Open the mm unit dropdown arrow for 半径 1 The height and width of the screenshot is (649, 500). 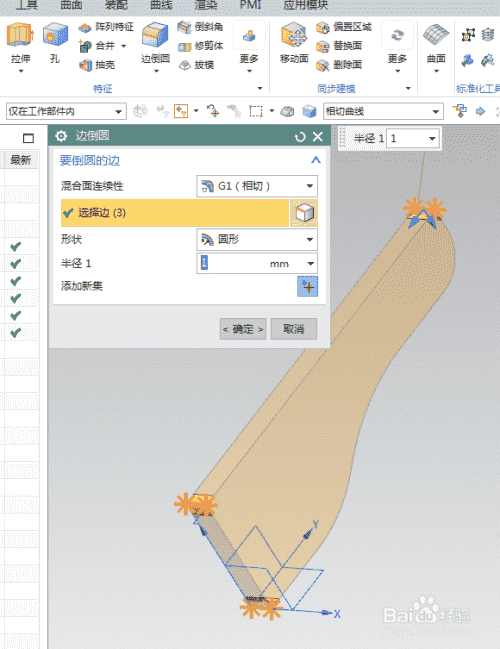[x=310, y=264]
